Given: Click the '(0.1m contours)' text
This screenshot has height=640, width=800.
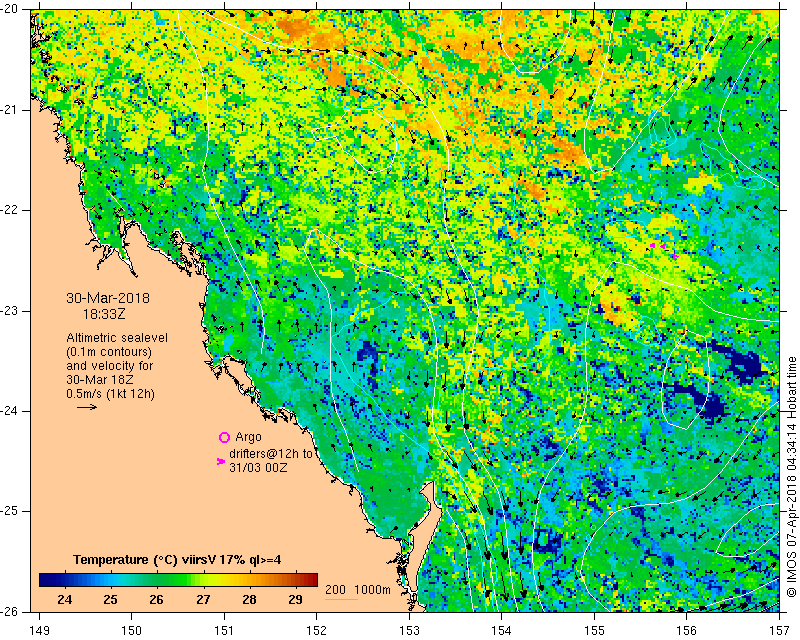Looking at the screenshot, I should click(x=109, y=352).
